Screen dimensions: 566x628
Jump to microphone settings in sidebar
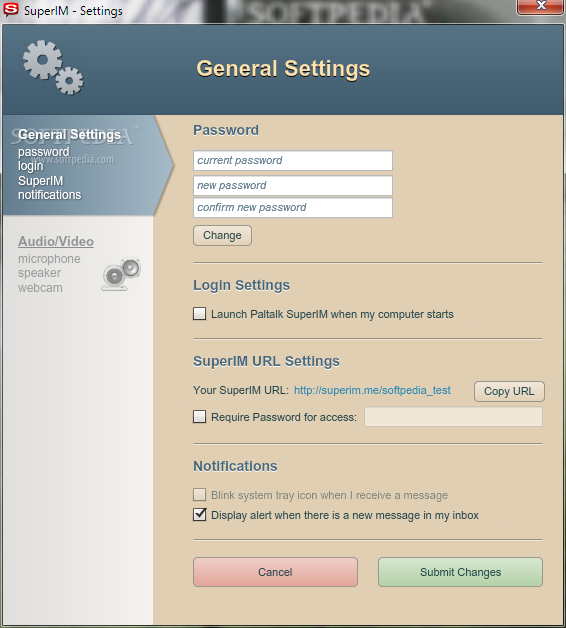pos(49,259)
